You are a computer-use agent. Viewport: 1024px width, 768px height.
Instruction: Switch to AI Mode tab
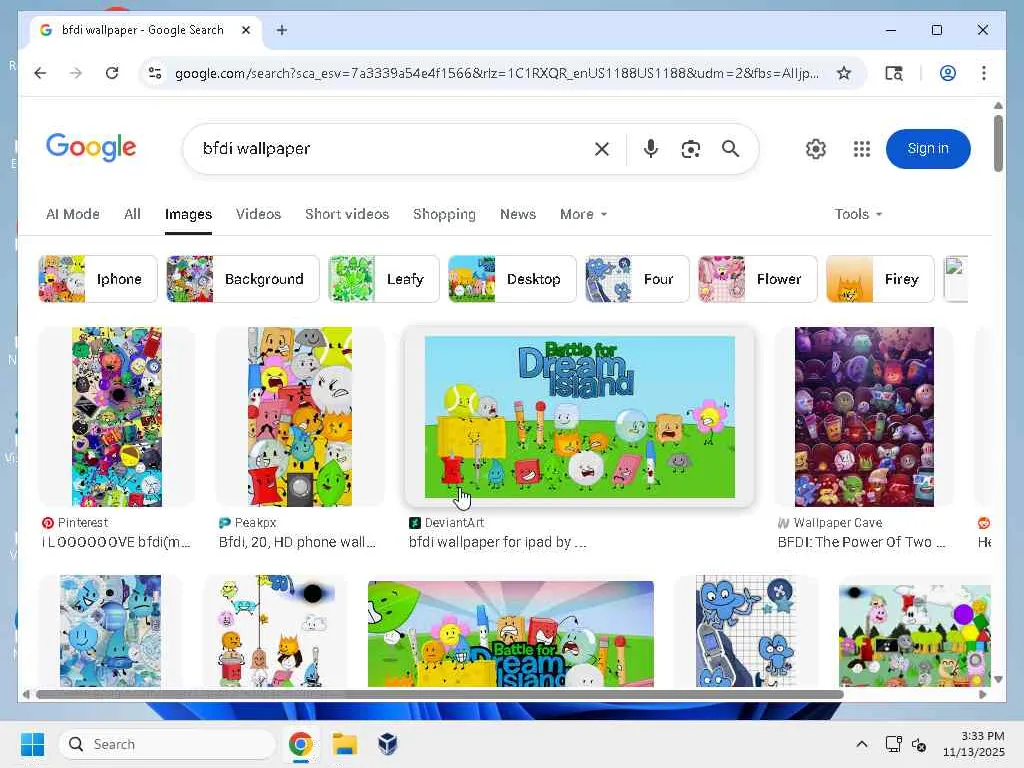pyautogui.click(x=72, y=214)
